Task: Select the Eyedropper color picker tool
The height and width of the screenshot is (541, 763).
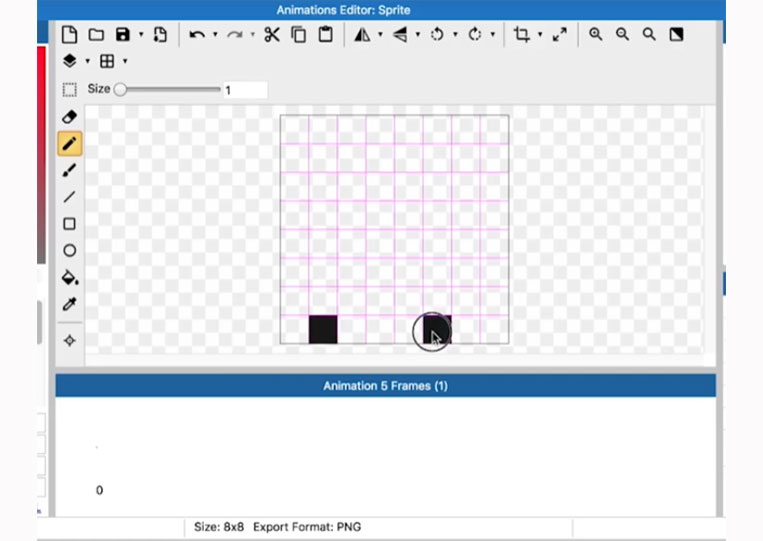Action: 70,304
